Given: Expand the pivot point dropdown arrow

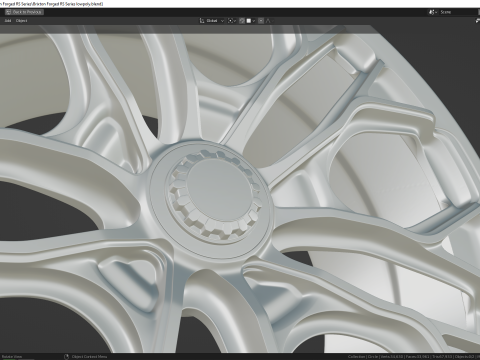Looking at the screenshot, I should tap(235, 21).
